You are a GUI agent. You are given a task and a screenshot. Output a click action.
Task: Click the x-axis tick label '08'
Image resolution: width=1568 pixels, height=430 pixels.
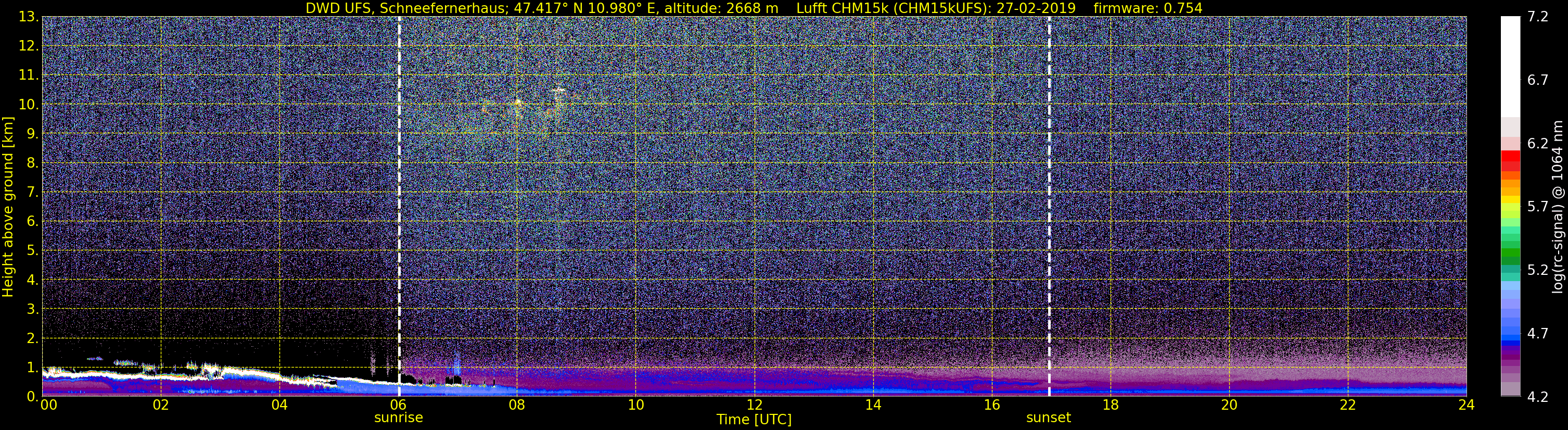517,405
